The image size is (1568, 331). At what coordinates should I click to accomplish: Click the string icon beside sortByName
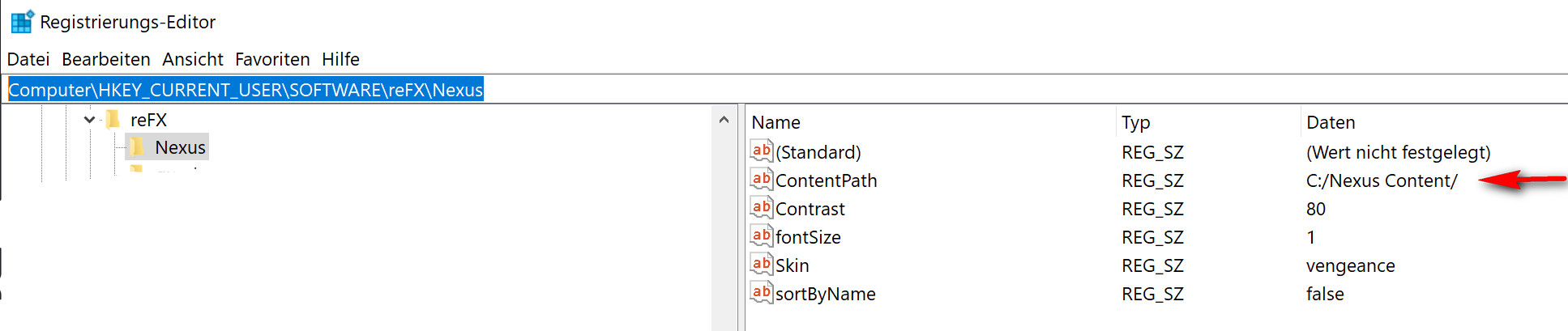point(762,293)
